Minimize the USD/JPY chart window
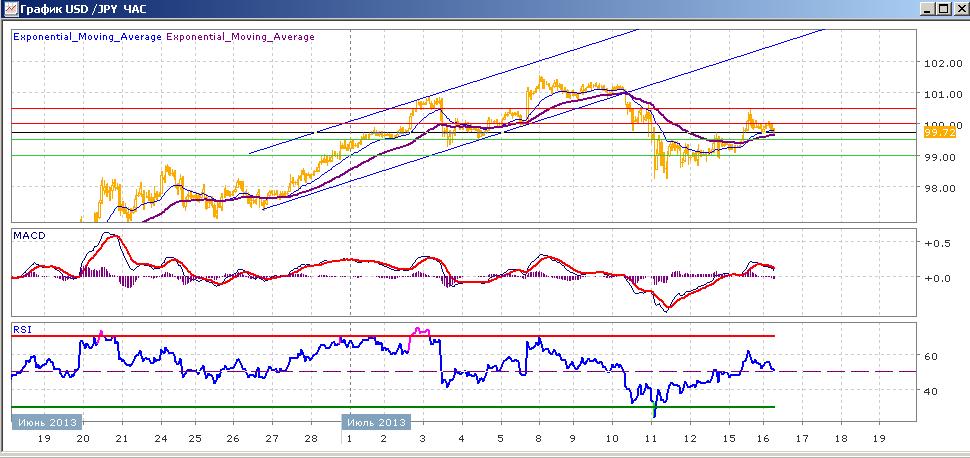Viewport: 970px width, 458px height. pos(928,9)
